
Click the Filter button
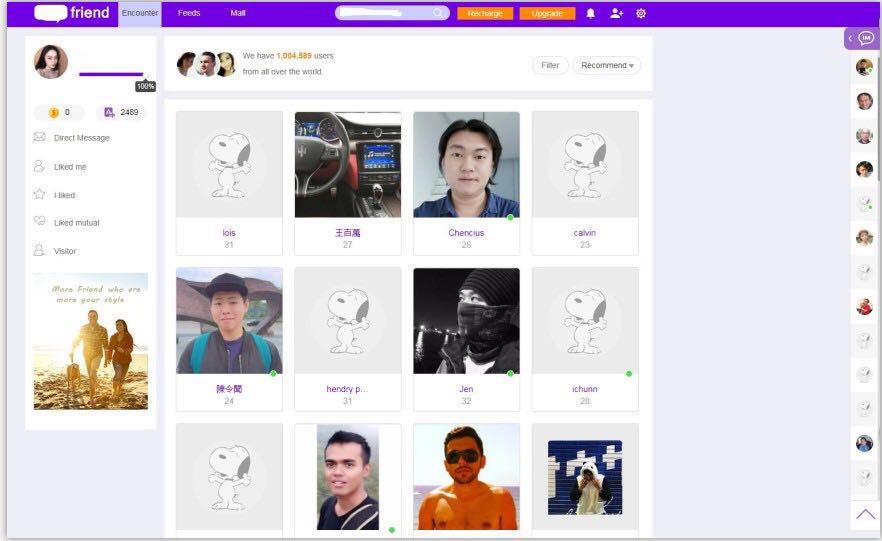click(x=550, y=65)
